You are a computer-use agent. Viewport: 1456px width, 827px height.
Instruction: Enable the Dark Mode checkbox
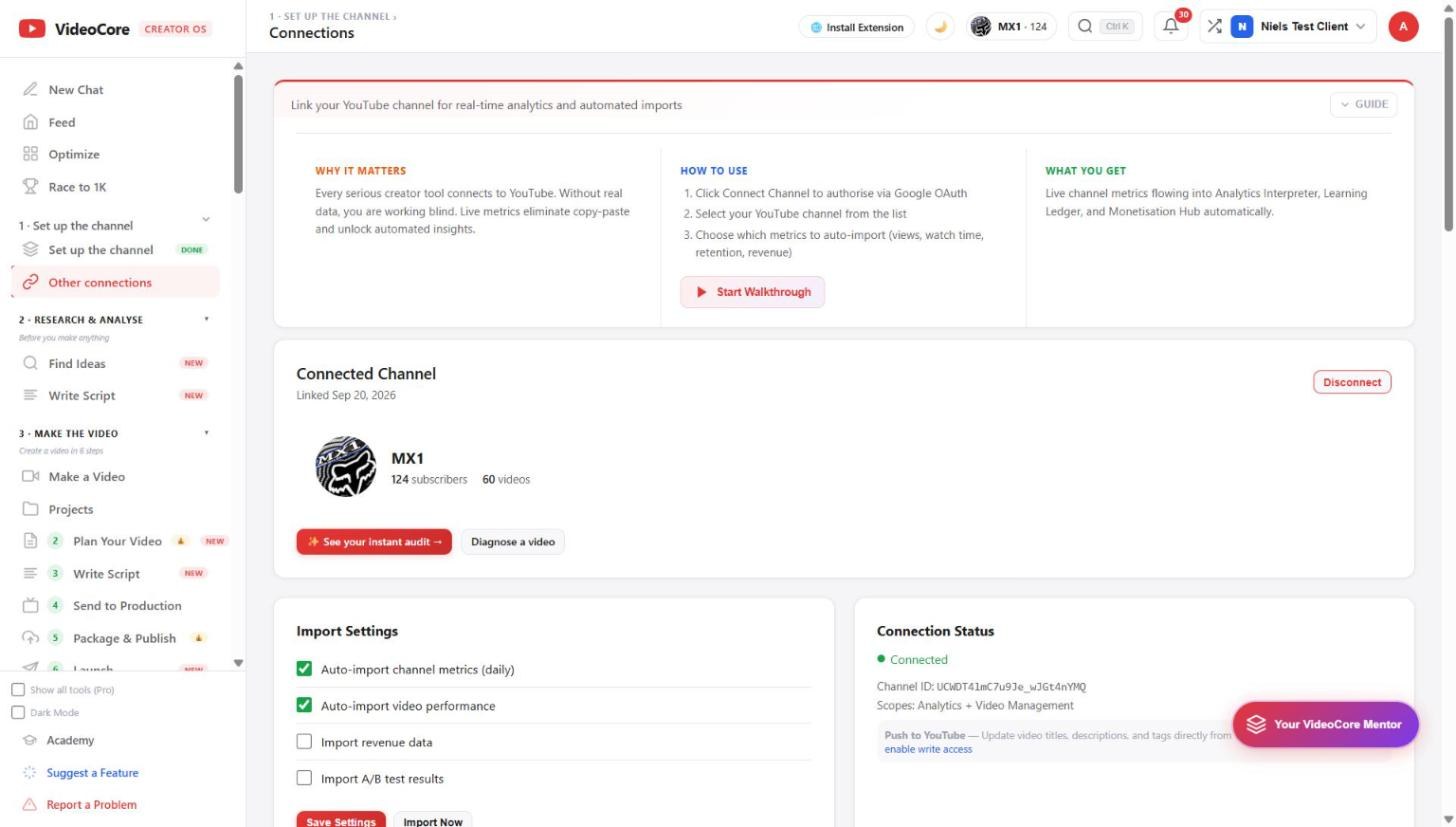click(x=18, y=713)
